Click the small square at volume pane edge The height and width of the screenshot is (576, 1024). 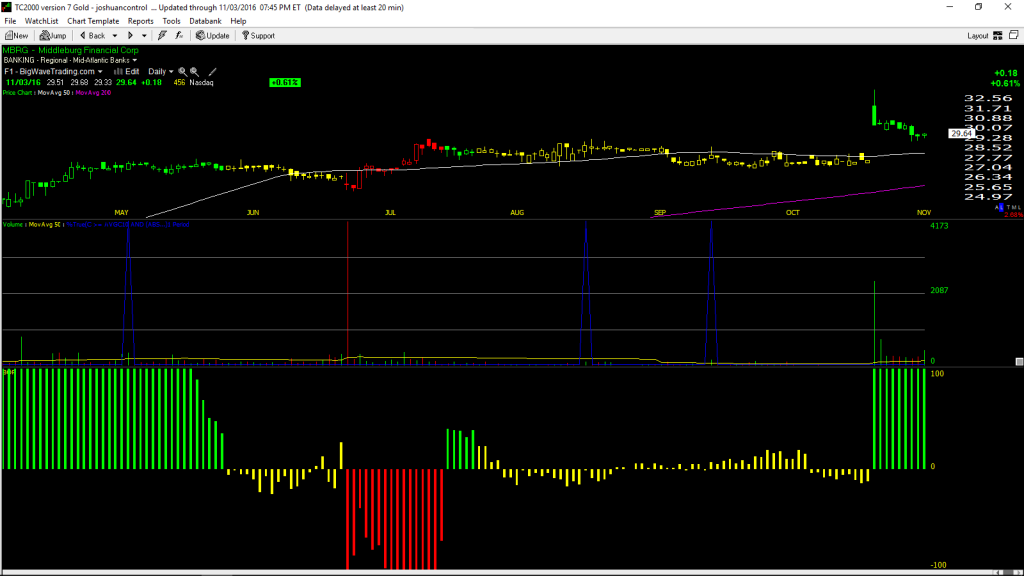[x=1019, y=361]
